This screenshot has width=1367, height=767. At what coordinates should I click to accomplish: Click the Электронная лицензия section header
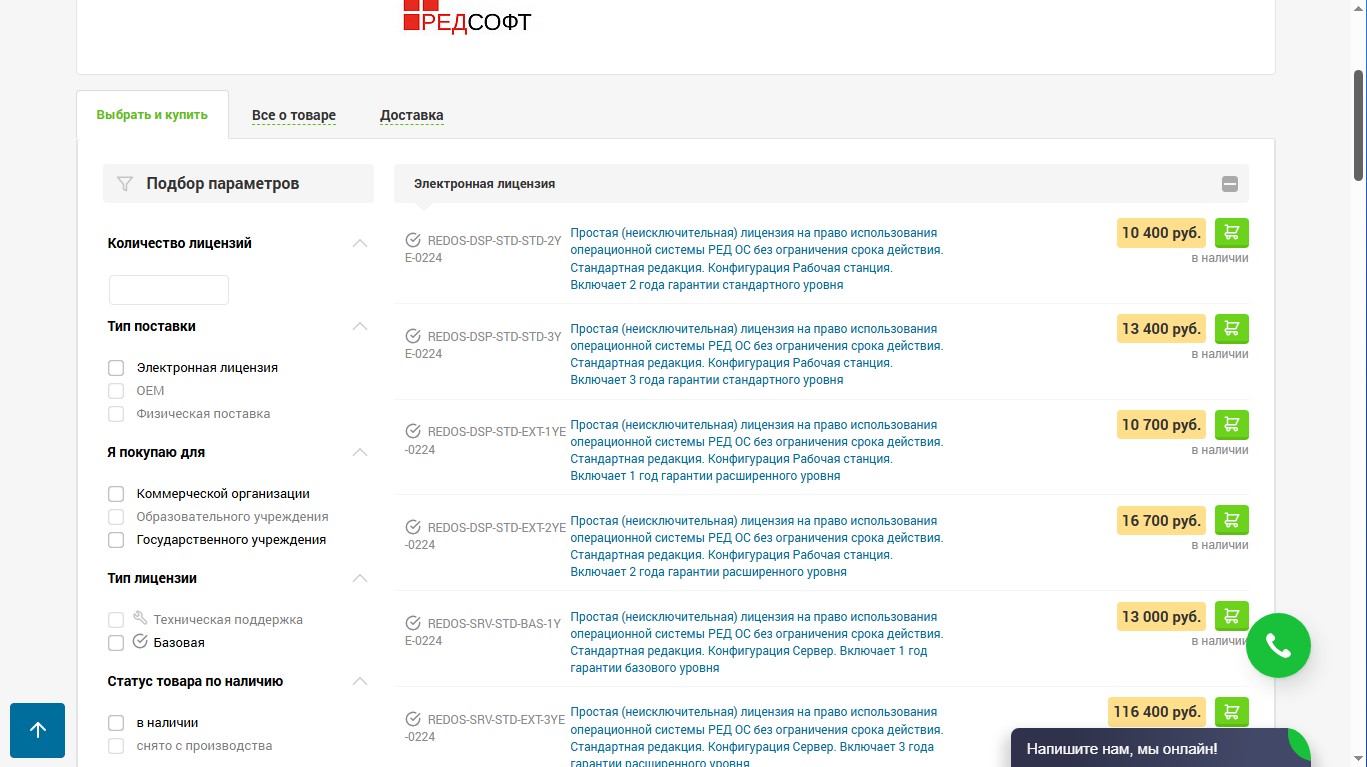(821, 184)
